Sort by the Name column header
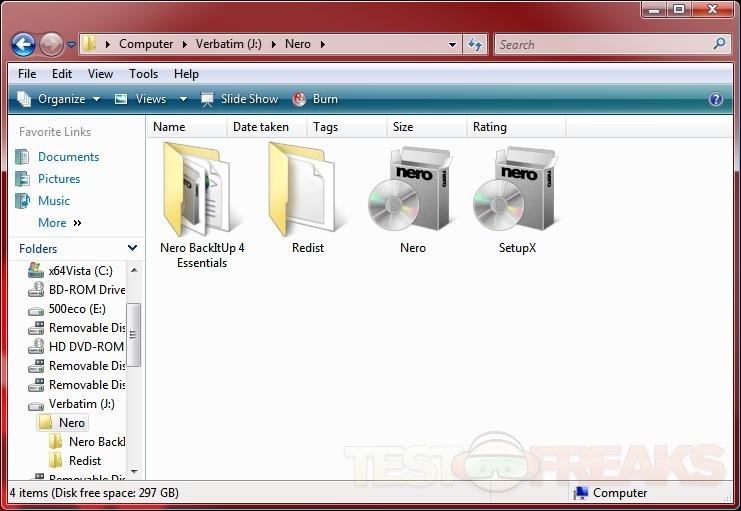 point(170,127)
